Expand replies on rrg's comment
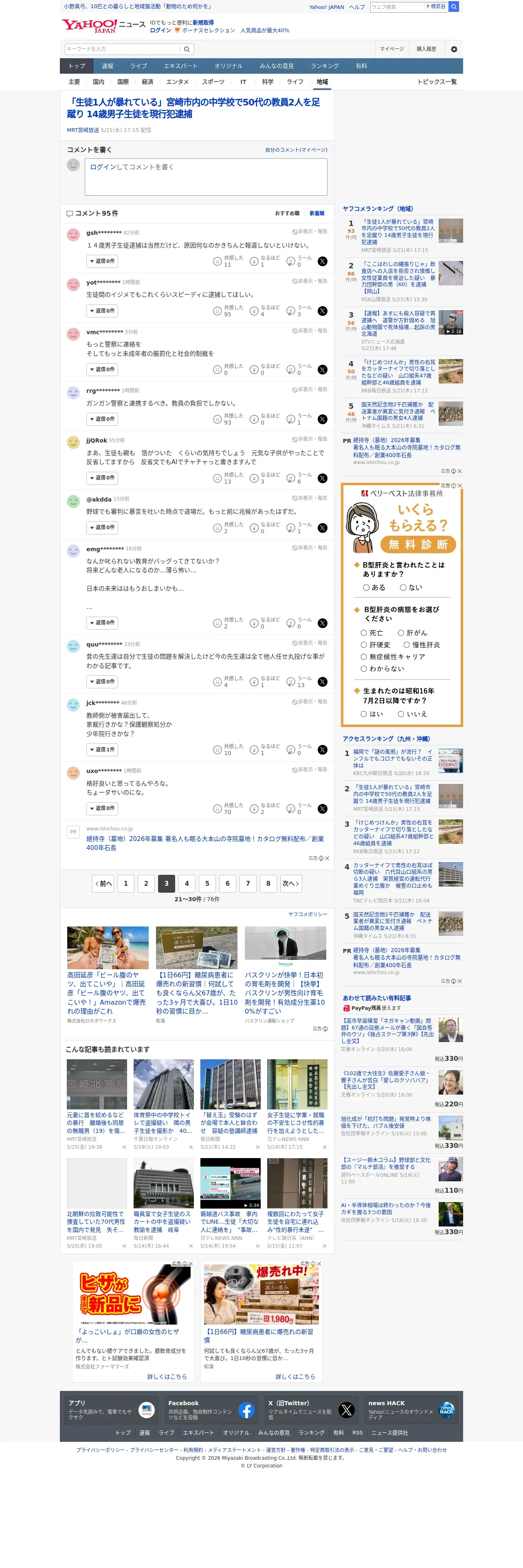 [x=102, y=419]
